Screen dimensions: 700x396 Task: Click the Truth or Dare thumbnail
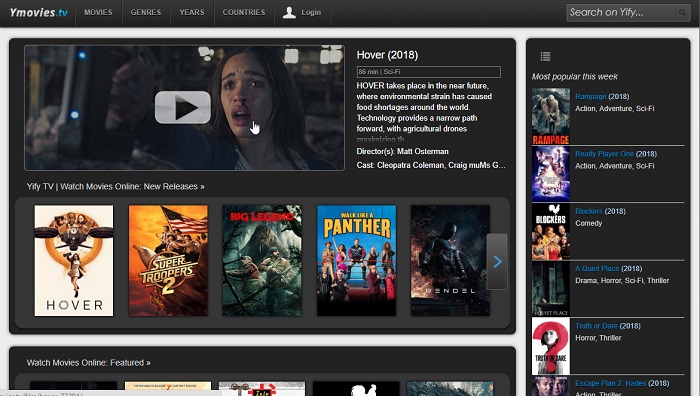pyautogui.click(x=551, y=346)
